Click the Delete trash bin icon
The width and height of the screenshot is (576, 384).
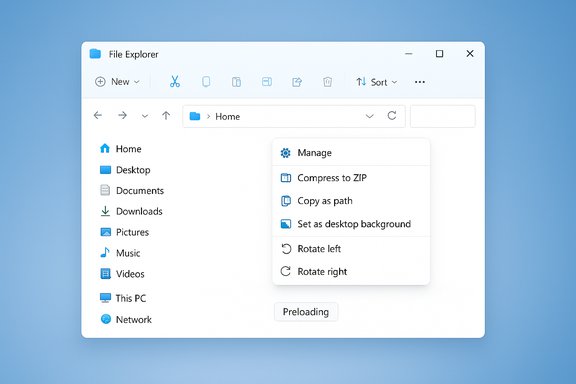[x=327, y=82]
